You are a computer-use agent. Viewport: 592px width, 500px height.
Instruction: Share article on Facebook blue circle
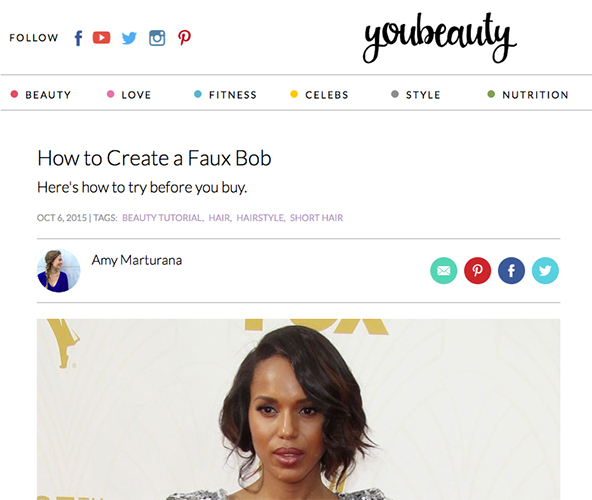pos(511,271)
